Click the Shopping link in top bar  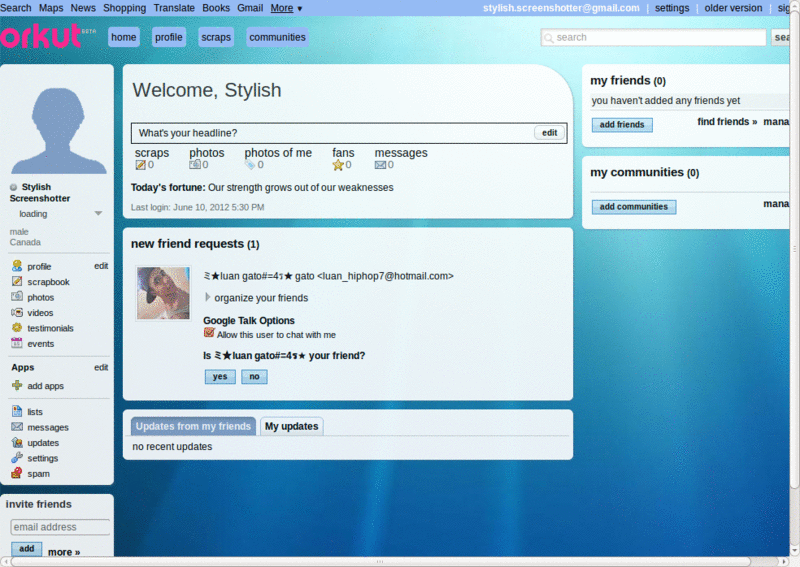124,8
